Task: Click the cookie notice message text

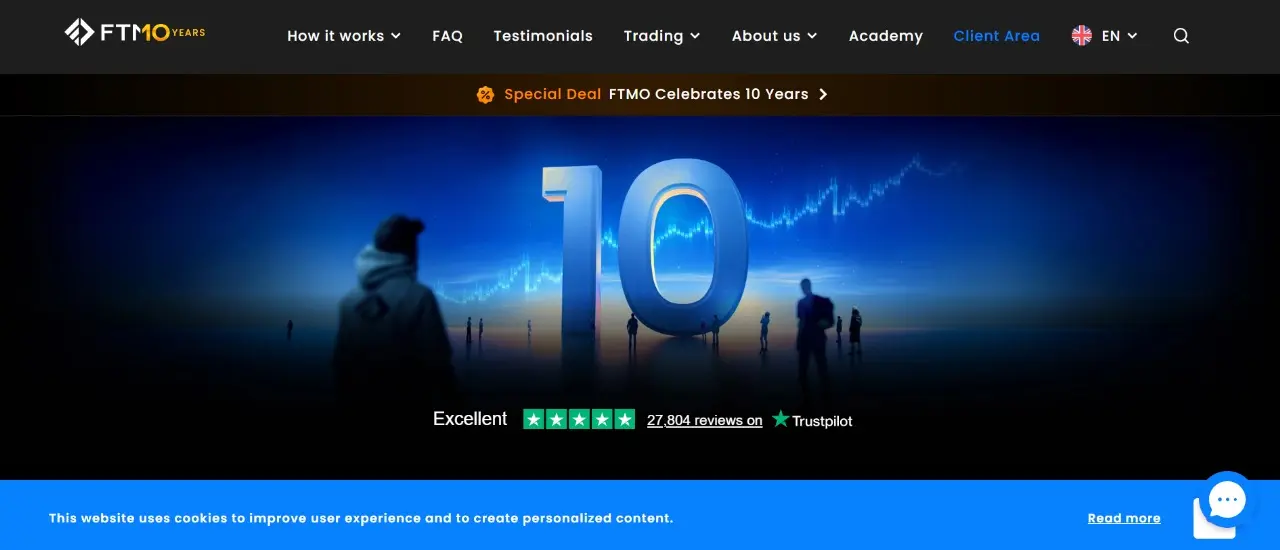Action: [x=361, y=518]
